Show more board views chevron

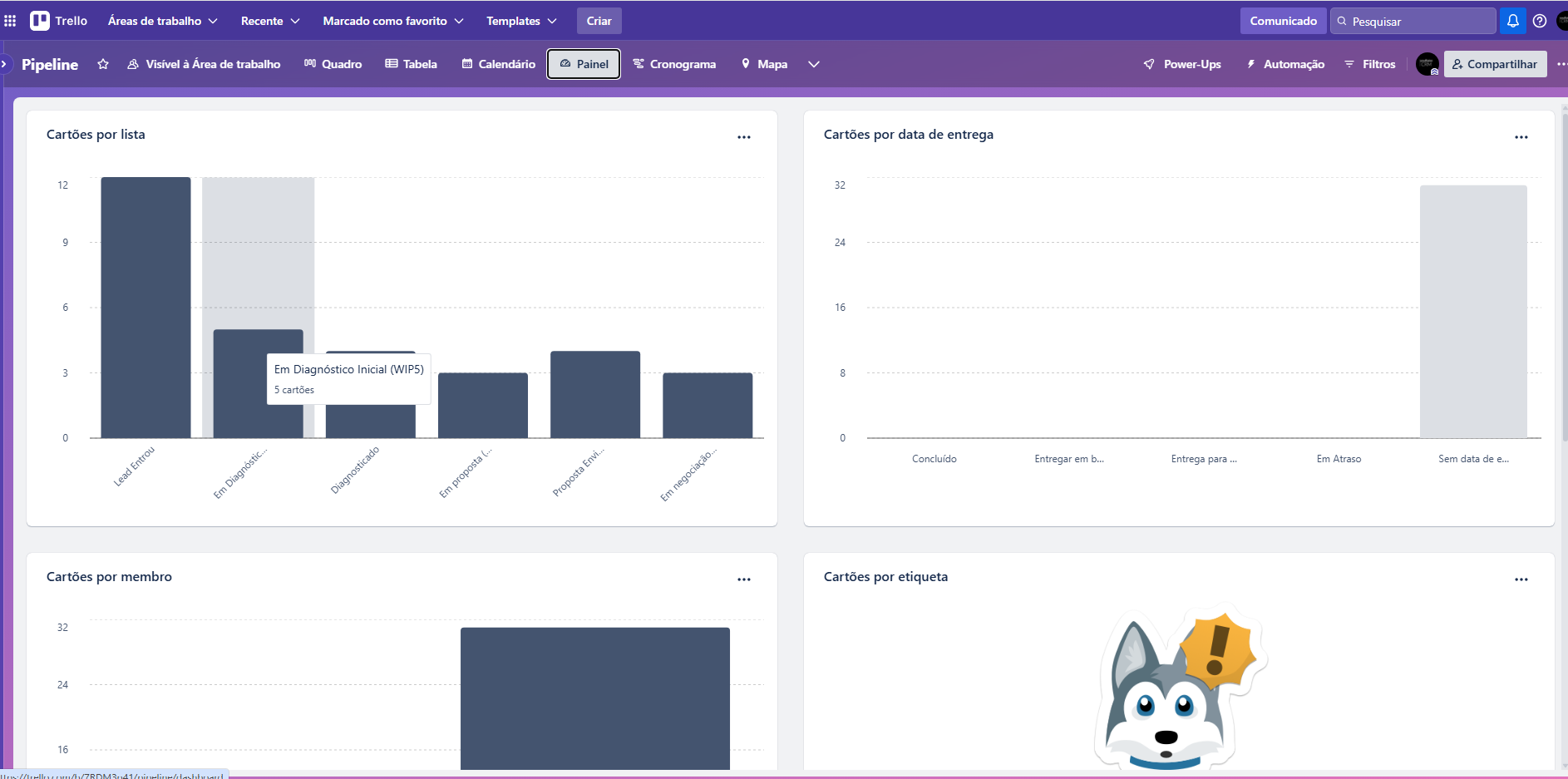point(814,64)
